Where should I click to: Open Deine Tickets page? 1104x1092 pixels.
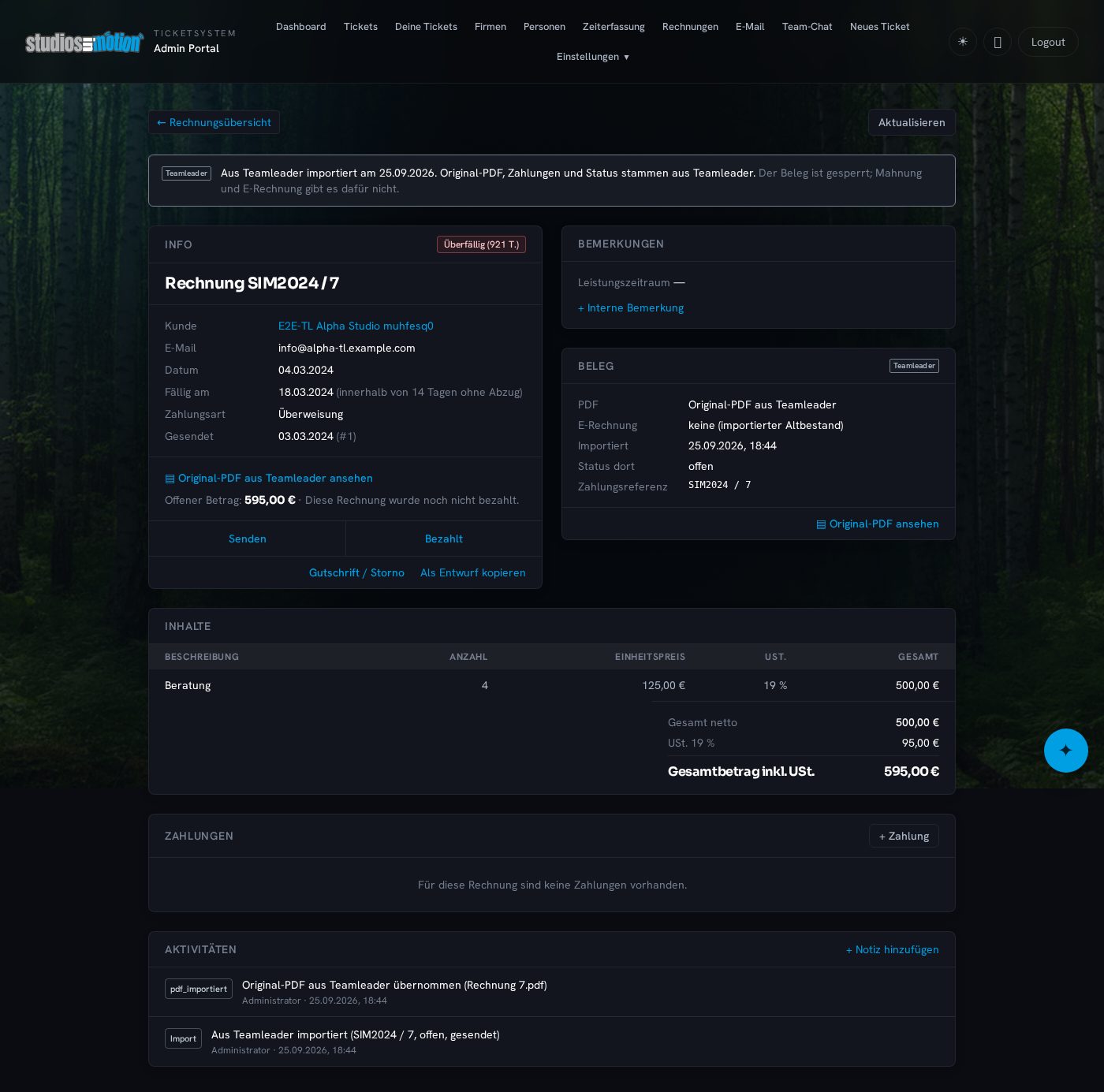pyautogui.click(x=426, y=27)
